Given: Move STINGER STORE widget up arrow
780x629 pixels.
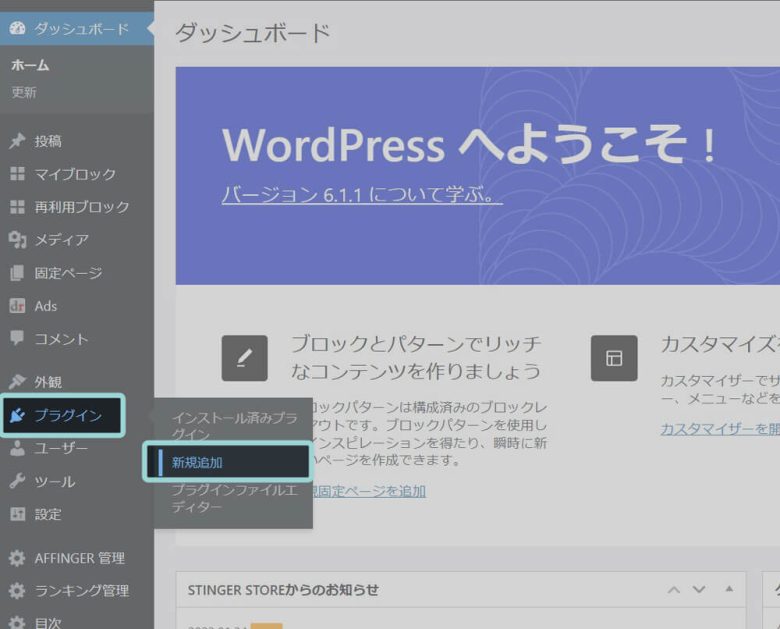Looking at the screenshot, I should coord(674,590).
